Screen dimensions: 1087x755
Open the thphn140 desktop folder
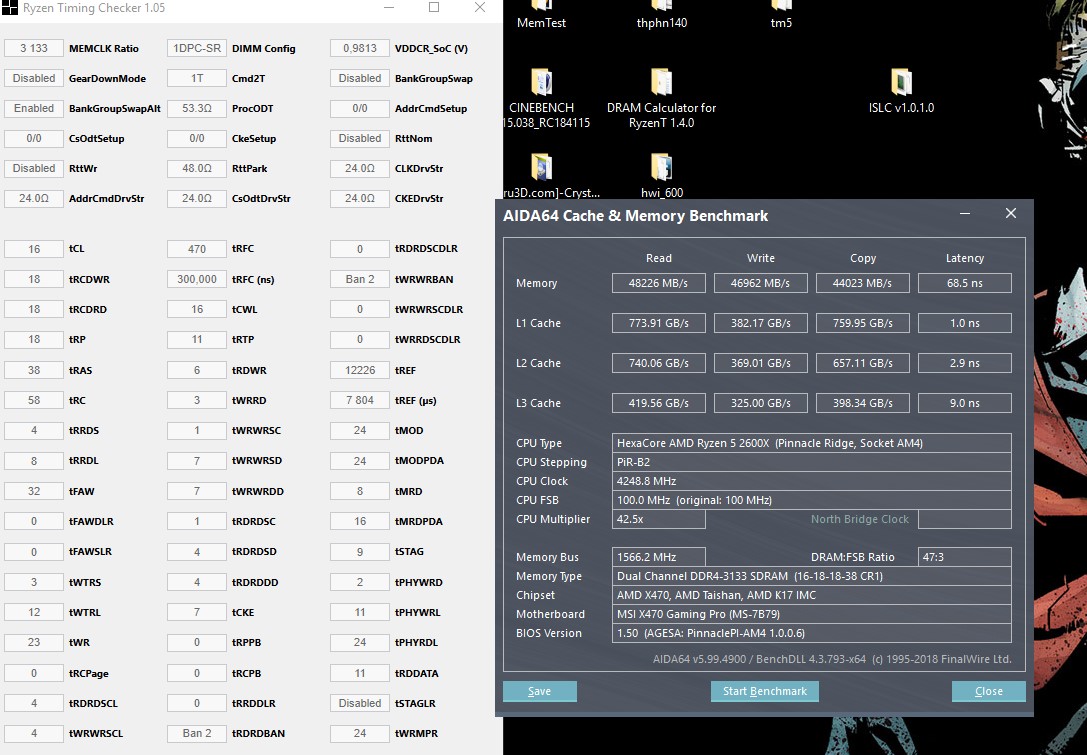[x=661, y=14]
